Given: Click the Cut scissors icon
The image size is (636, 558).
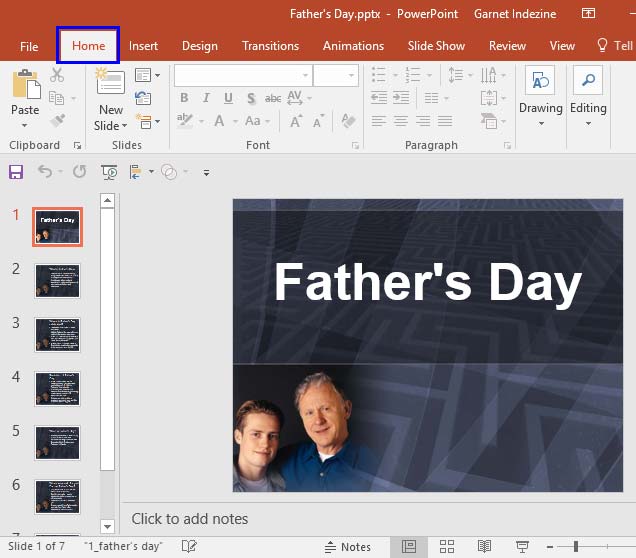Looking at the screenshot, I should click(x=57, y=75).
